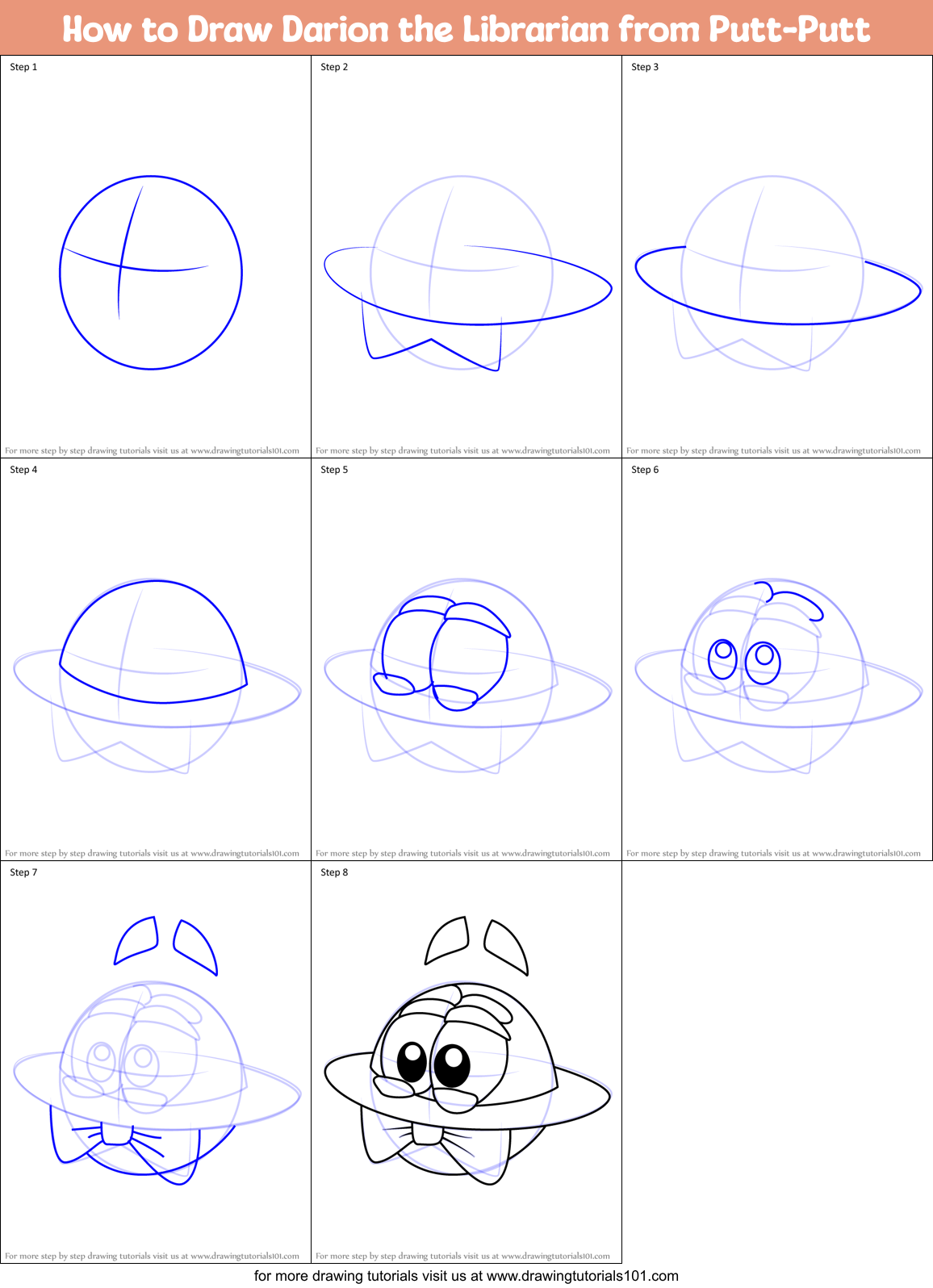The height and width of the screenshot is (1288, 933).
Task: Click the website credit line under Step 1
Action: 152,451
